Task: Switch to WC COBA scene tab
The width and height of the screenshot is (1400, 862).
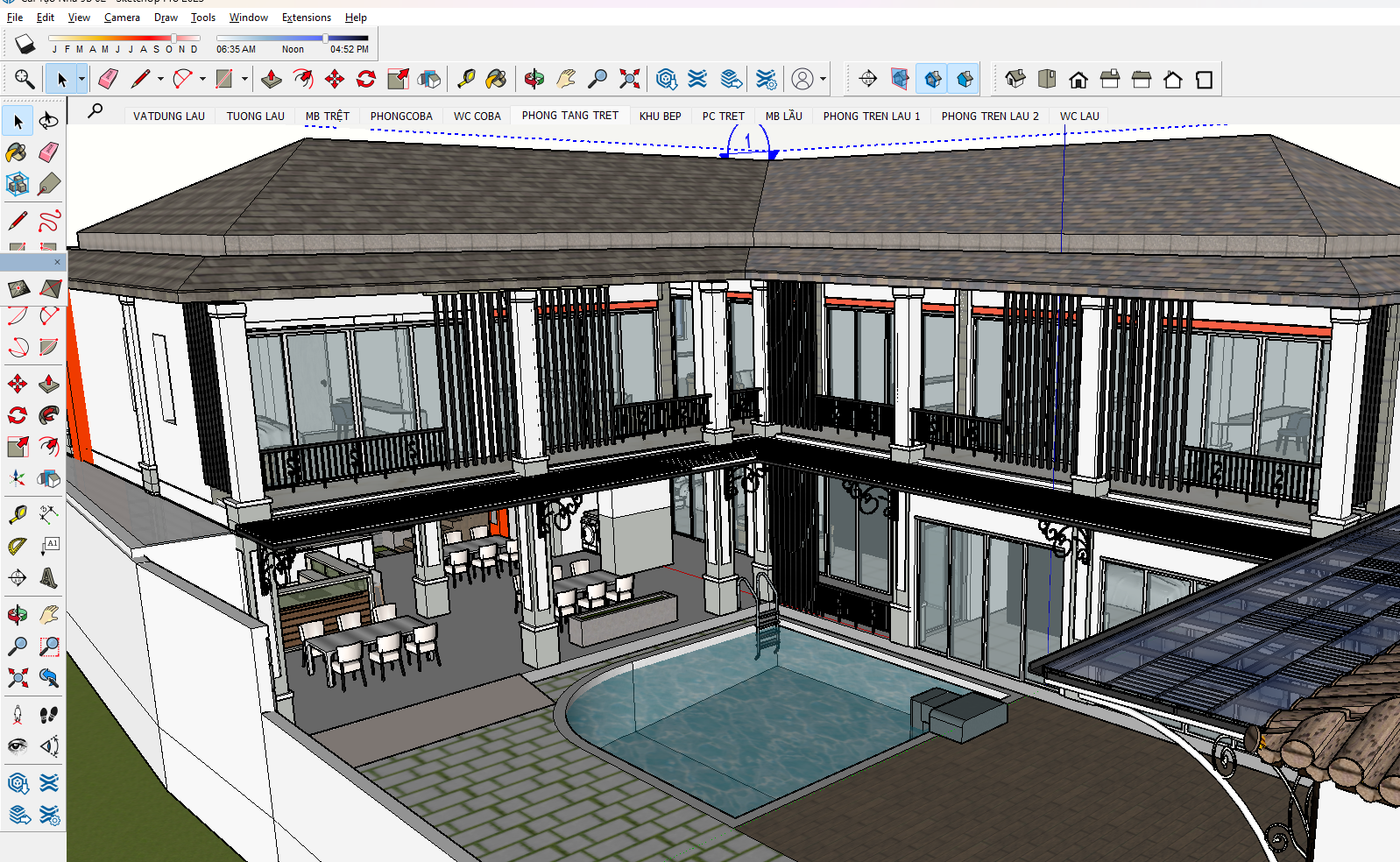Action: (x=477, y=116)
